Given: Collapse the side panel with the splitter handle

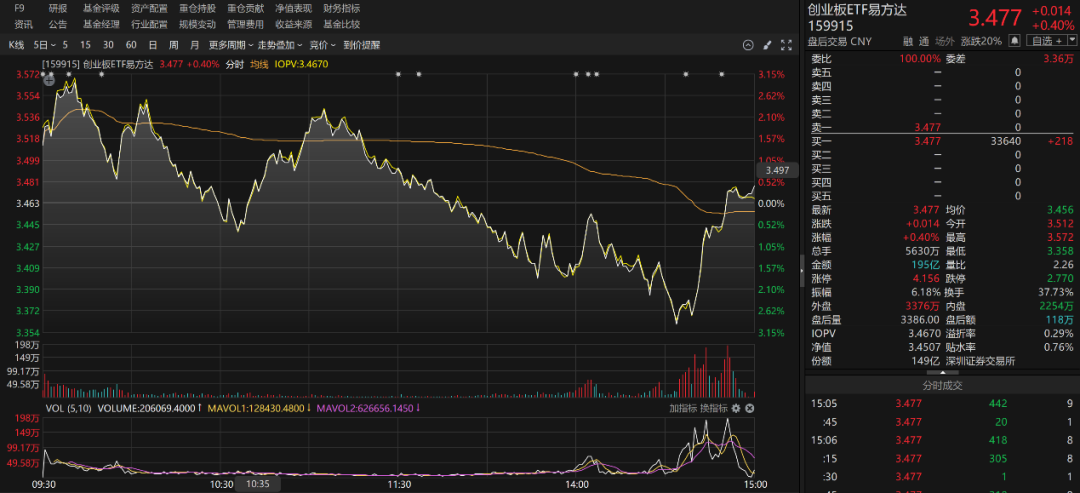Looking at the screenshot, I should click(802, 271).
